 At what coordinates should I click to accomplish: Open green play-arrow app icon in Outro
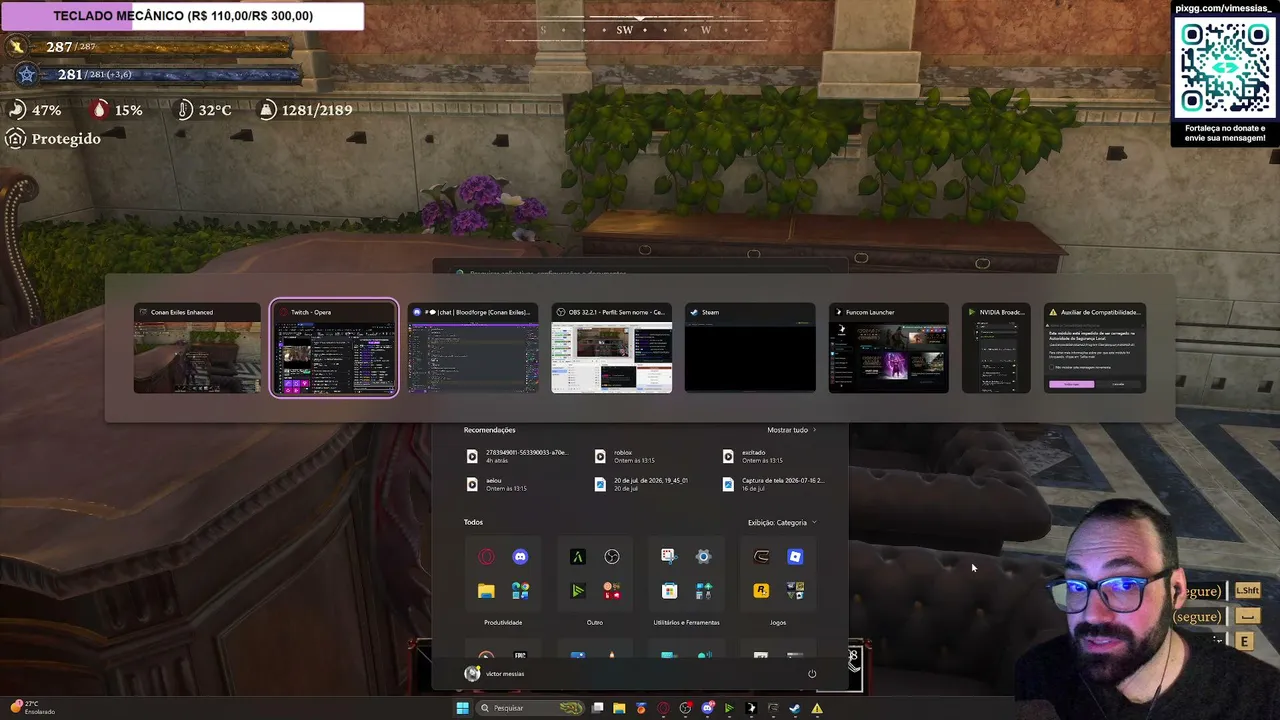click(x=578, y=591)
